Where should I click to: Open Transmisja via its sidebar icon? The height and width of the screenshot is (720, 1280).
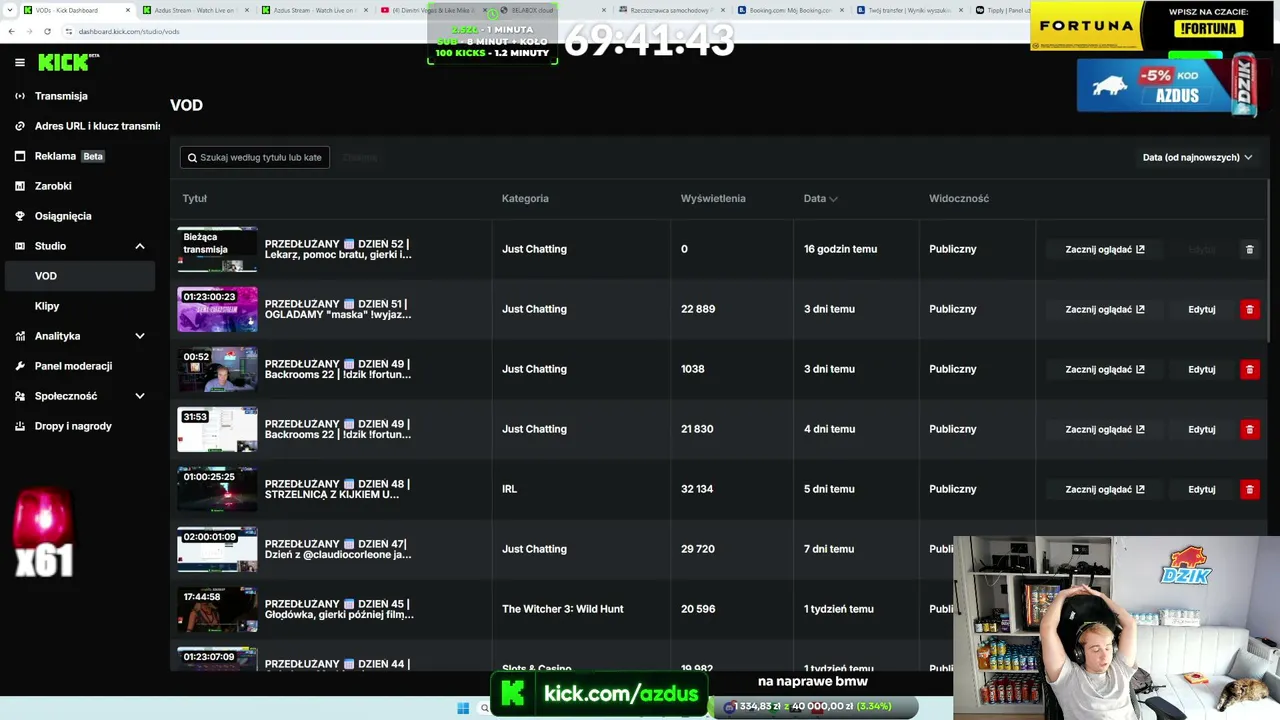[20, 96]
